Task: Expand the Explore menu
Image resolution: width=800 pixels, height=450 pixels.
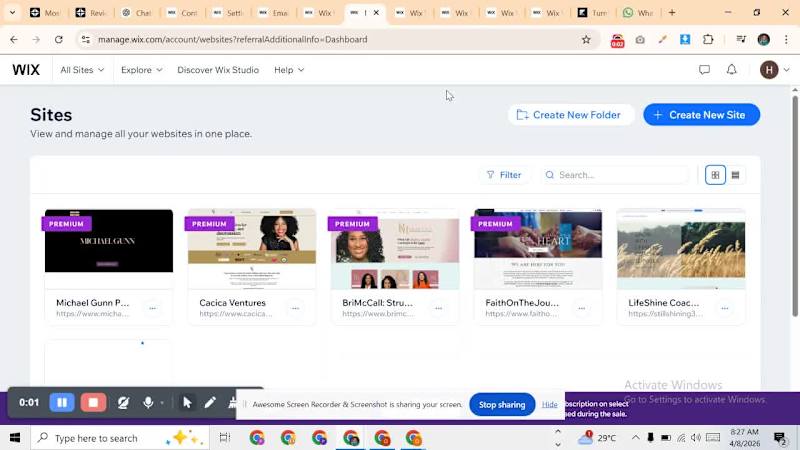Action: (x=141, y=70)
